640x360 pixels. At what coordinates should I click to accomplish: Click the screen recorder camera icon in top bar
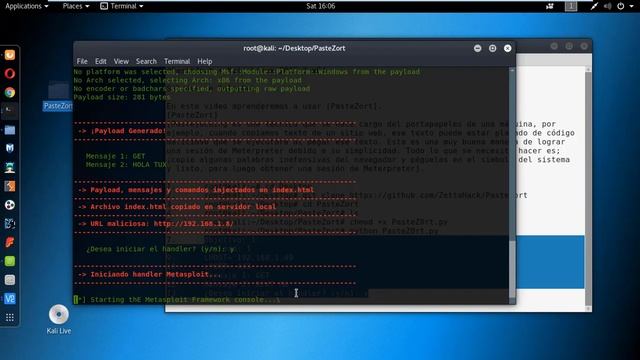(x=550, y=6)
